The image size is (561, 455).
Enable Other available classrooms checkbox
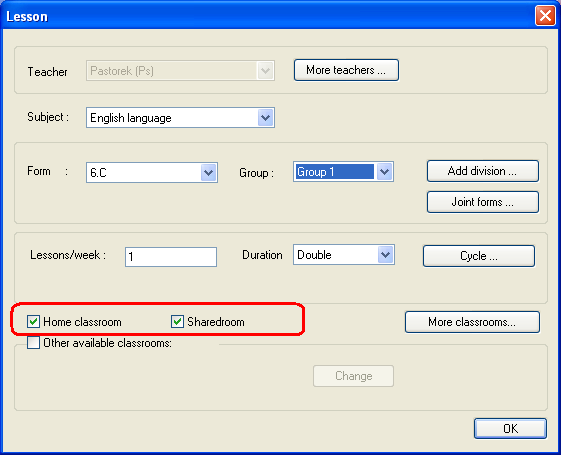click(x=33, y=343)
